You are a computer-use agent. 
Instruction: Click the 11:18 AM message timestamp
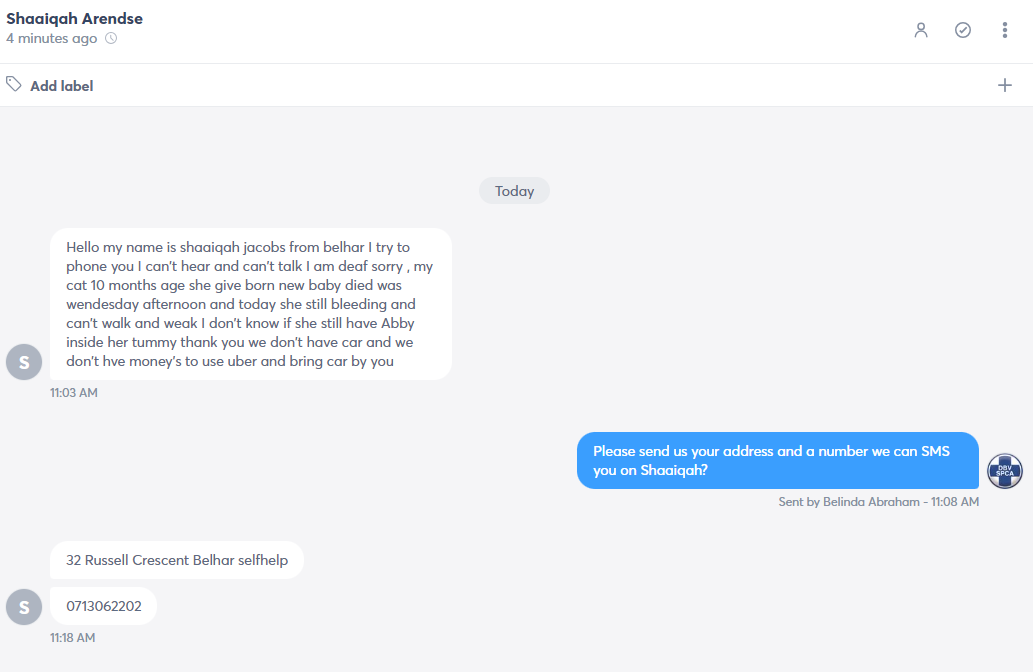click(72, 638)
